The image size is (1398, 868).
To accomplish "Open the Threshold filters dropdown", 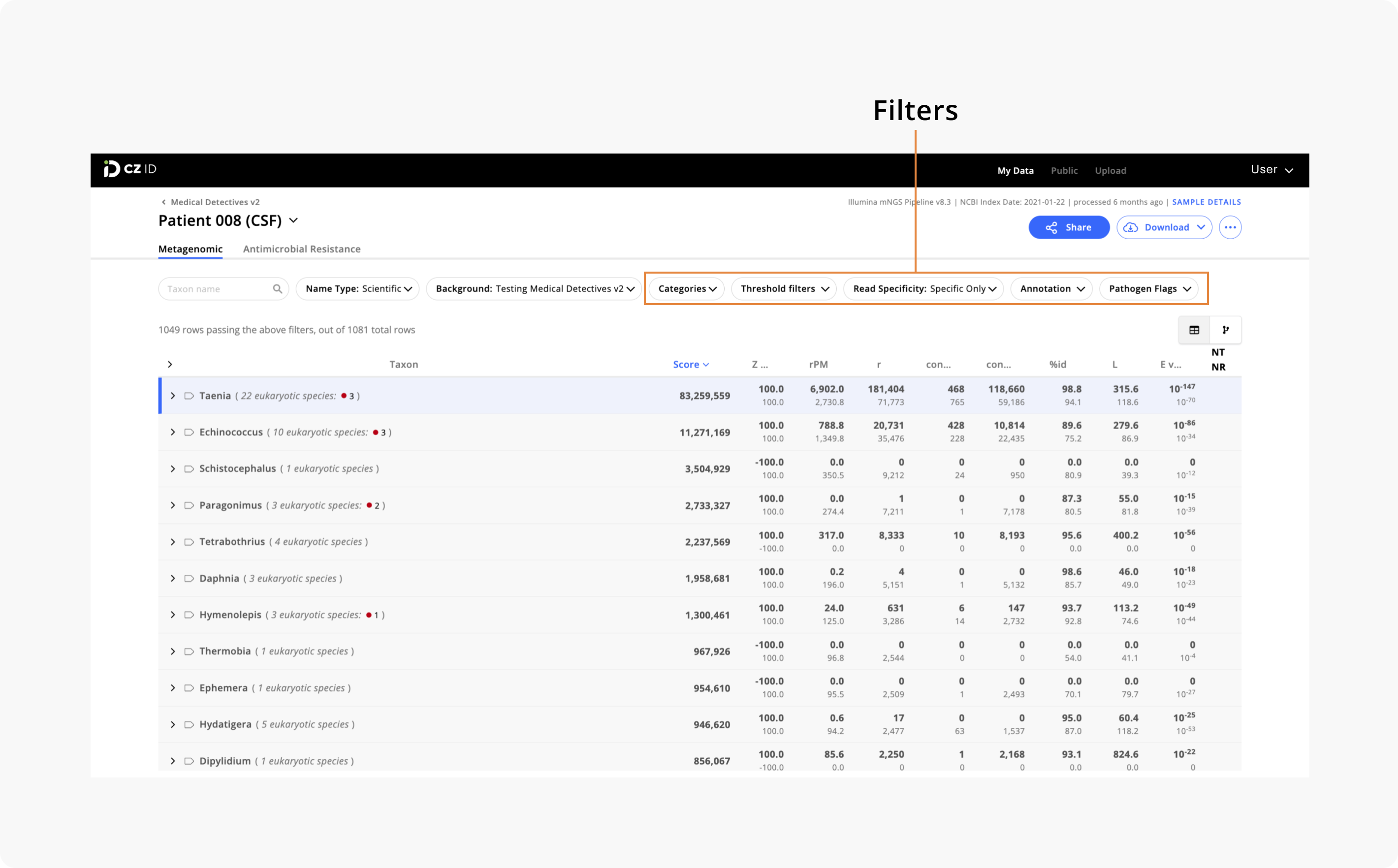I will point(784,289).
